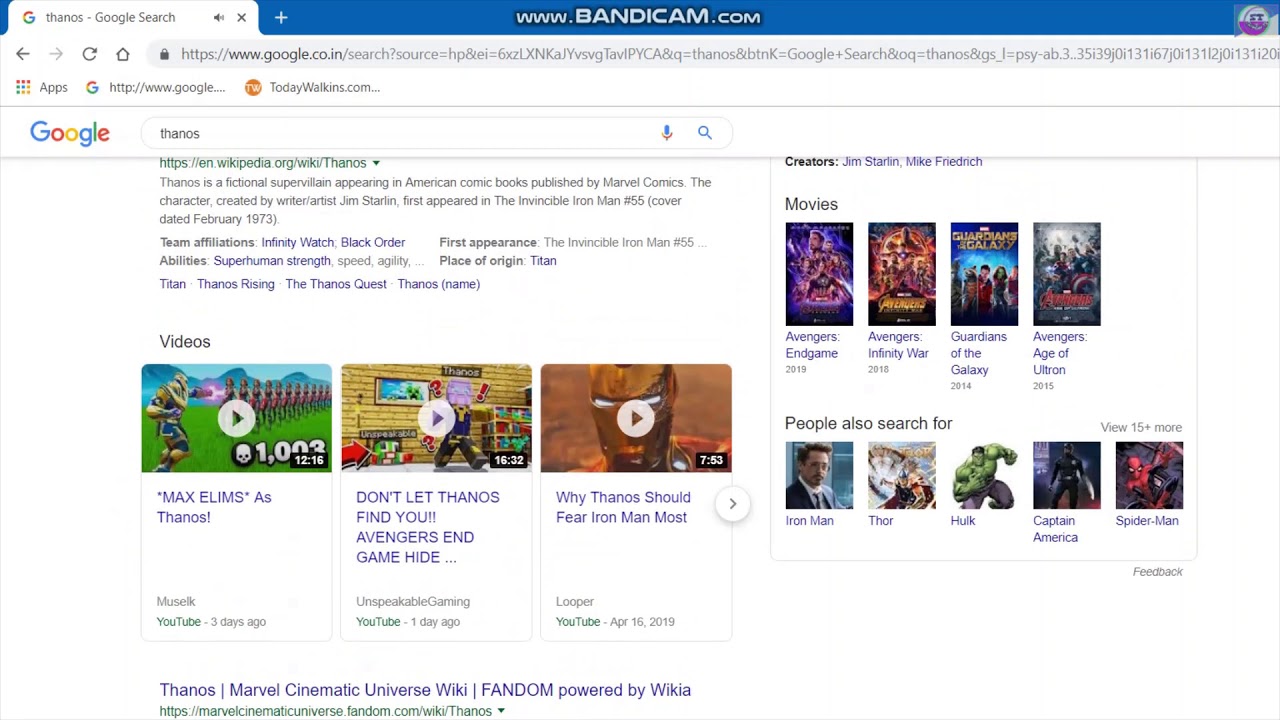This screenshot has width=1280, height=720.
Task: Click the Avengers: Endgame poster
Action: pyautogui.click(x=819, y=274)
